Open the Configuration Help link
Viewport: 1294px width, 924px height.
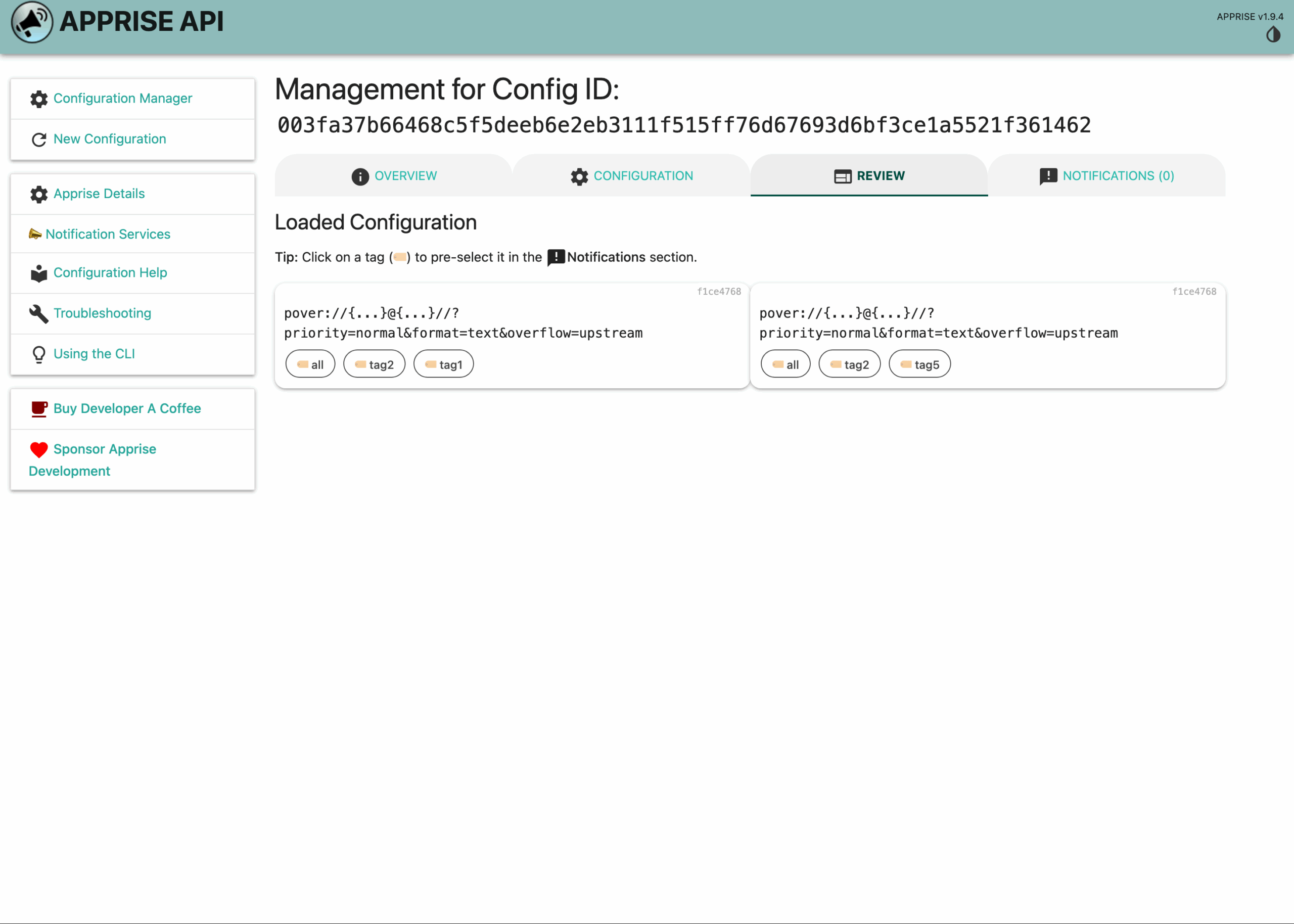[x=110, y=272]
